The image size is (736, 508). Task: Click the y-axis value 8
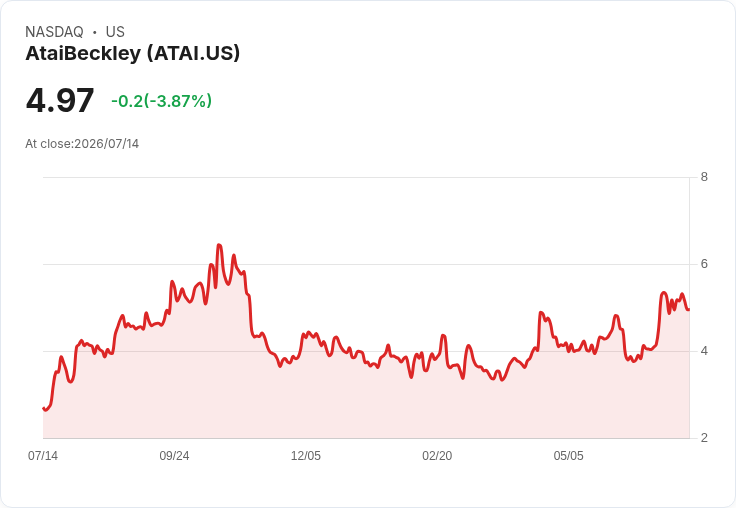click(x=704, y=177)
